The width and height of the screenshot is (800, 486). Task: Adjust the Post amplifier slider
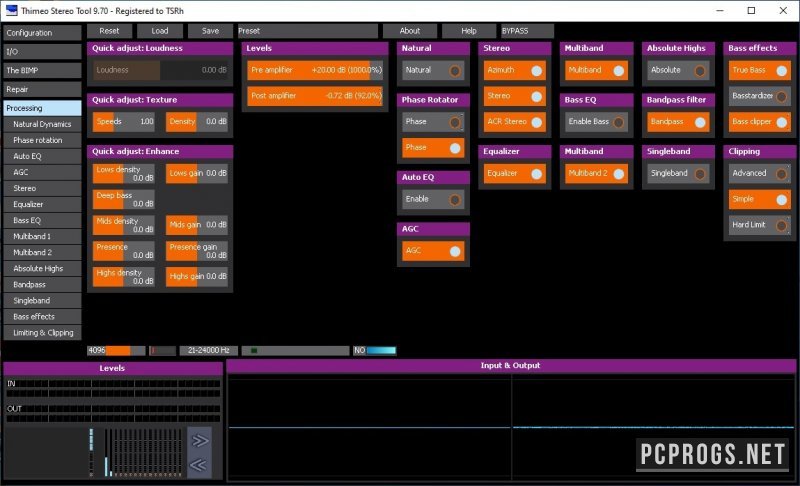click(315, 96)
